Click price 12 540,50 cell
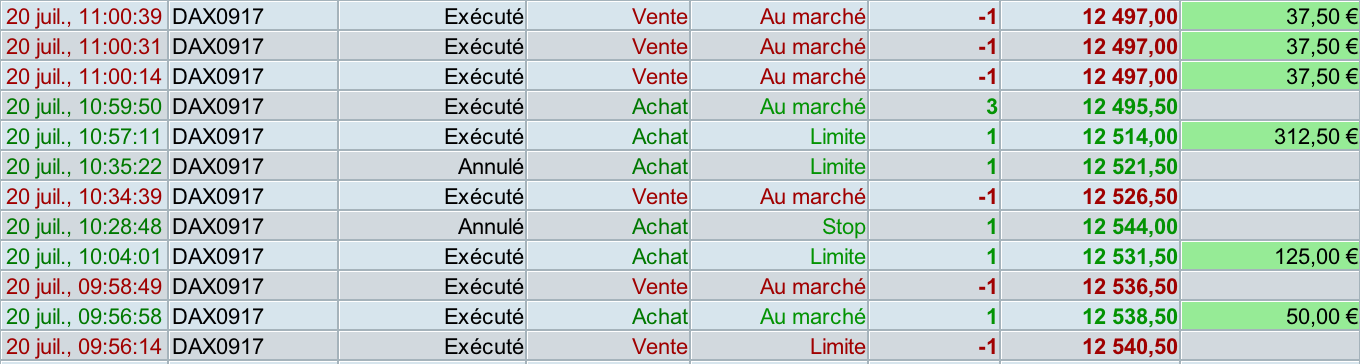The width and height of the screenshot is (1360, 364). point(1091,346)
